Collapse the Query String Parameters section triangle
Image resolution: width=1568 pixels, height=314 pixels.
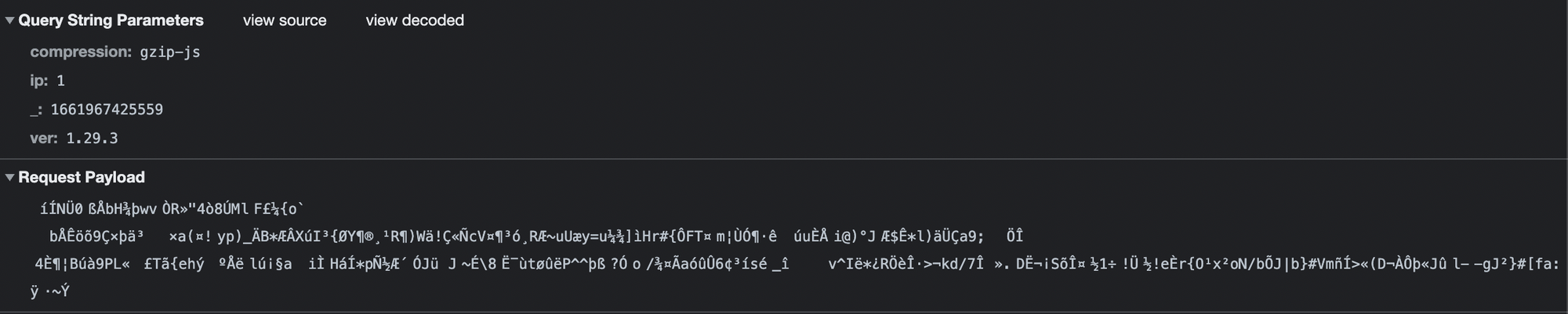pos(9,20)
